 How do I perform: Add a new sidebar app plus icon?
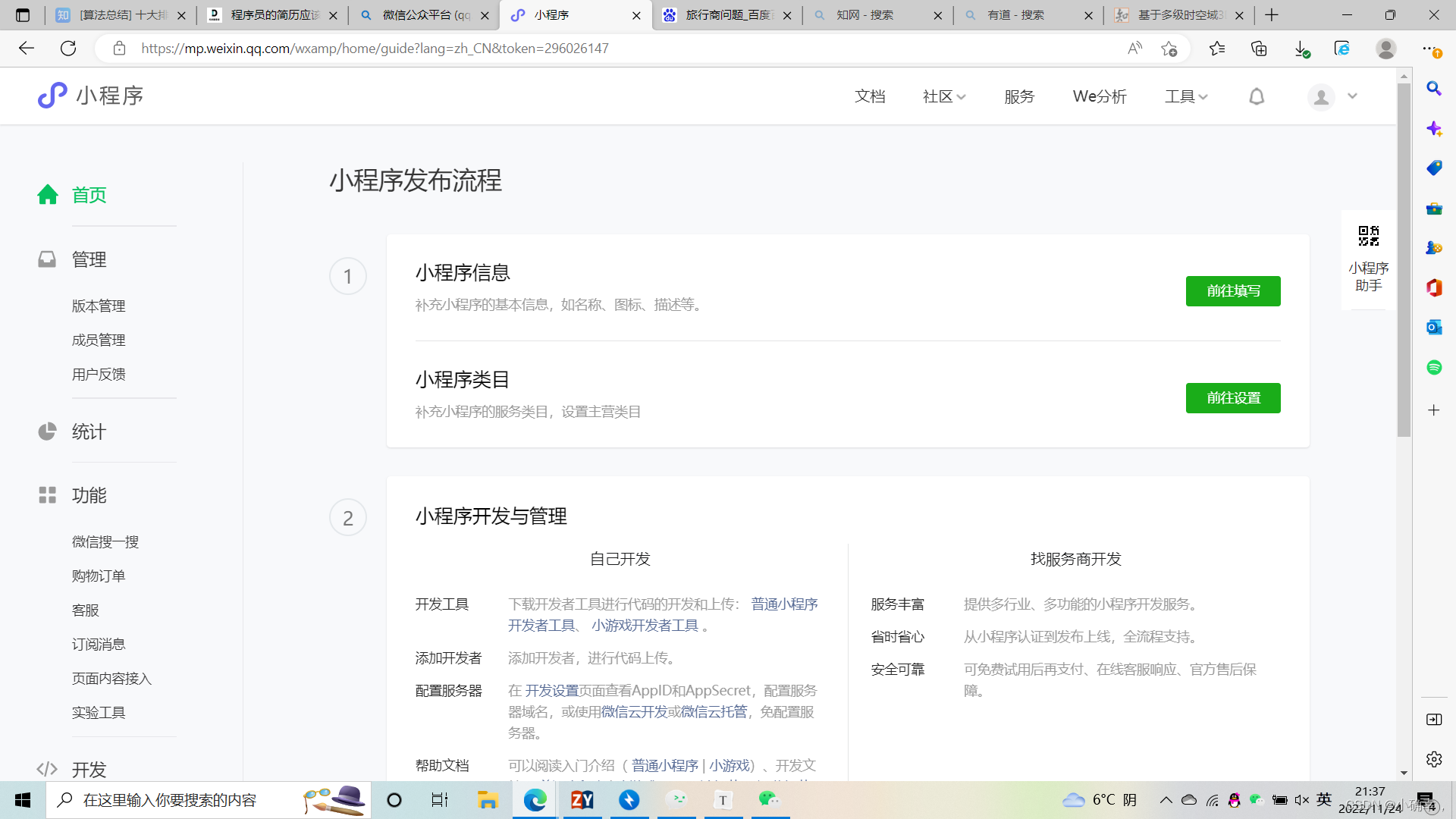click(x=1434, y=410)
